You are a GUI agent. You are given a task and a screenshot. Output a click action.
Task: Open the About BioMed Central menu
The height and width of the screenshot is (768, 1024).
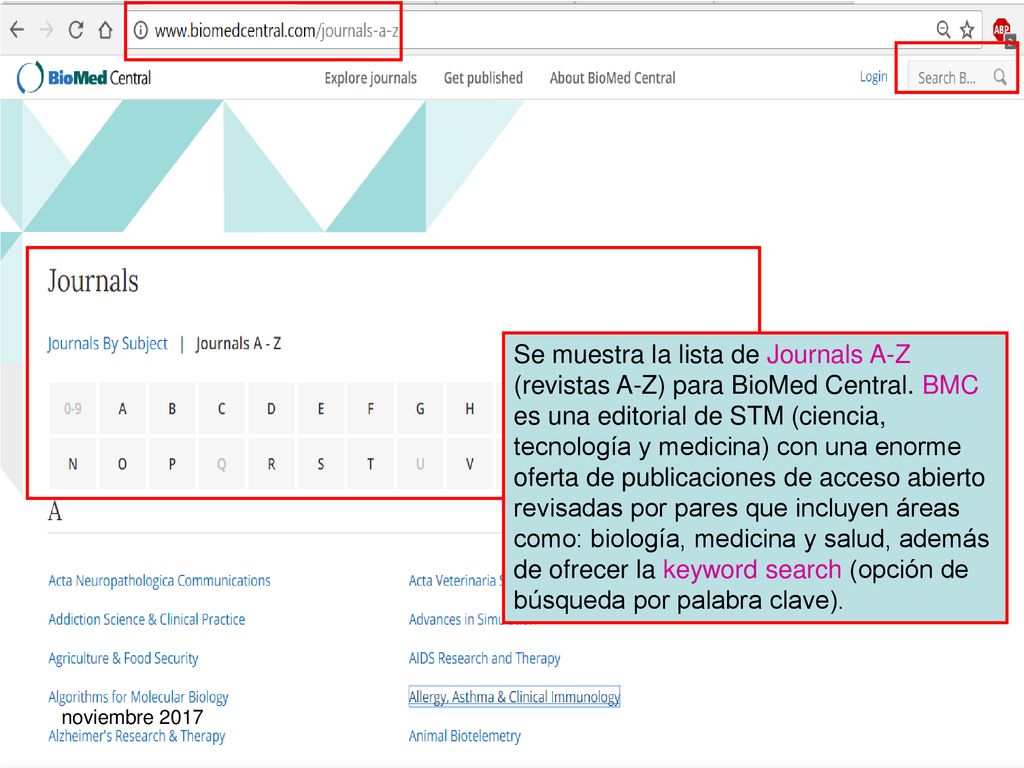point(613,78)
